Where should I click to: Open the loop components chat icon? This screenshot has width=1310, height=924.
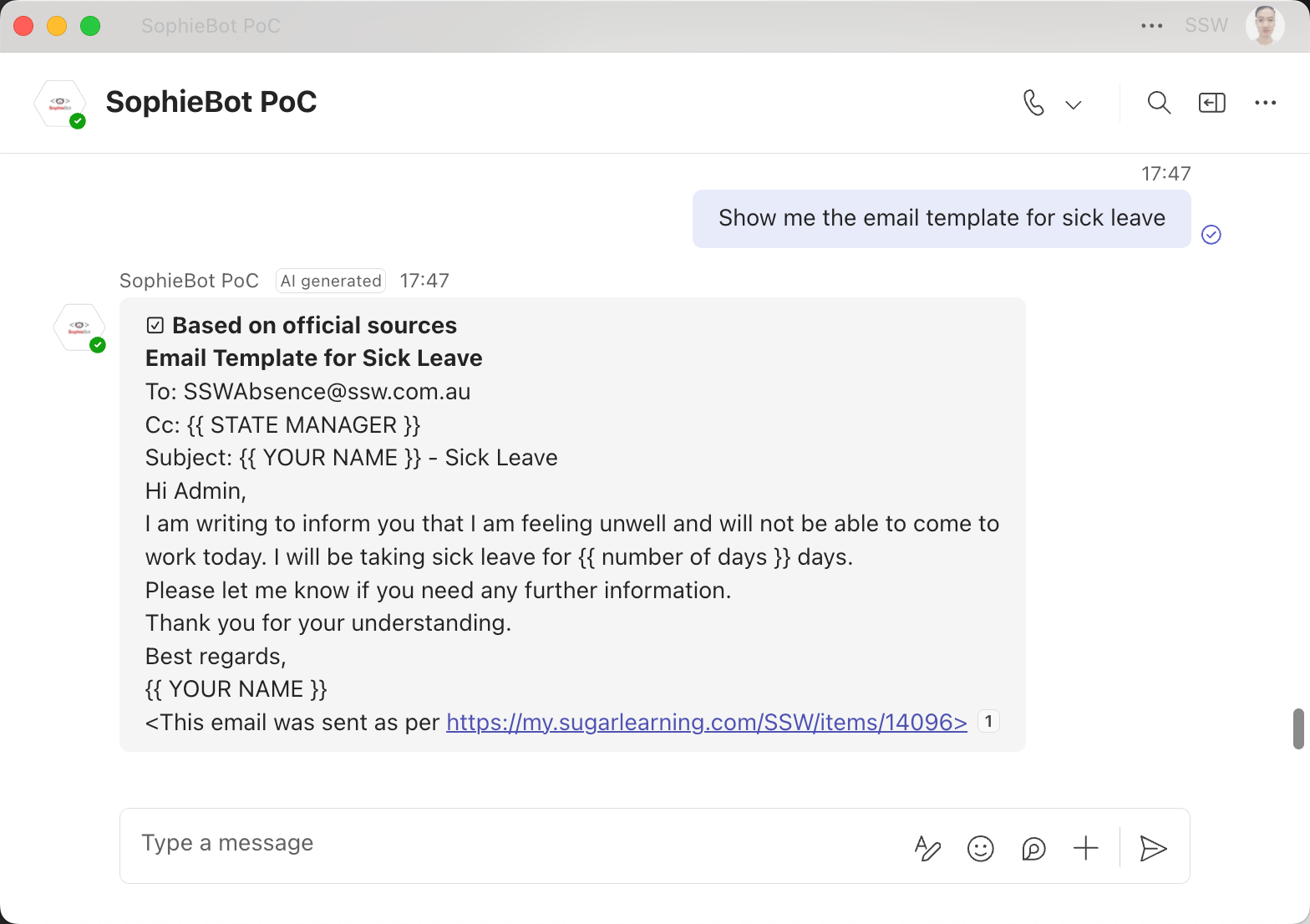(1033, 849)
